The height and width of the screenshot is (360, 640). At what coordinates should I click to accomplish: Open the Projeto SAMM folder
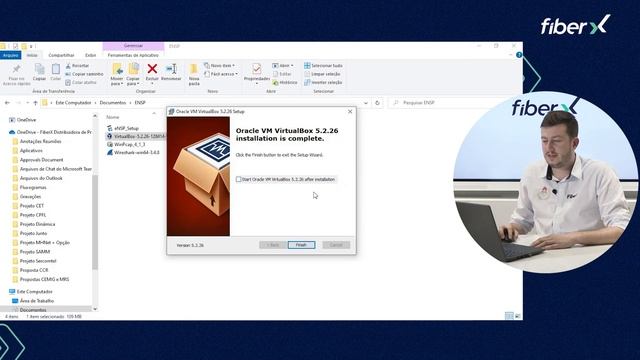click(x=31, y=252)
